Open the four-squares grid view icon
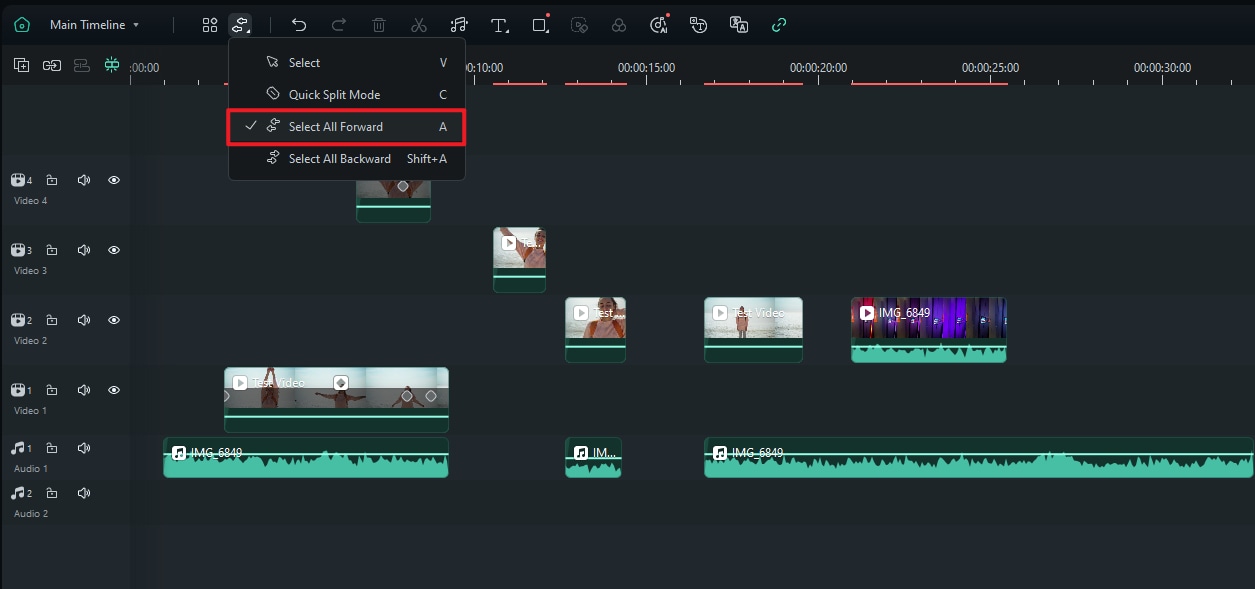 [x=210, y=25]
